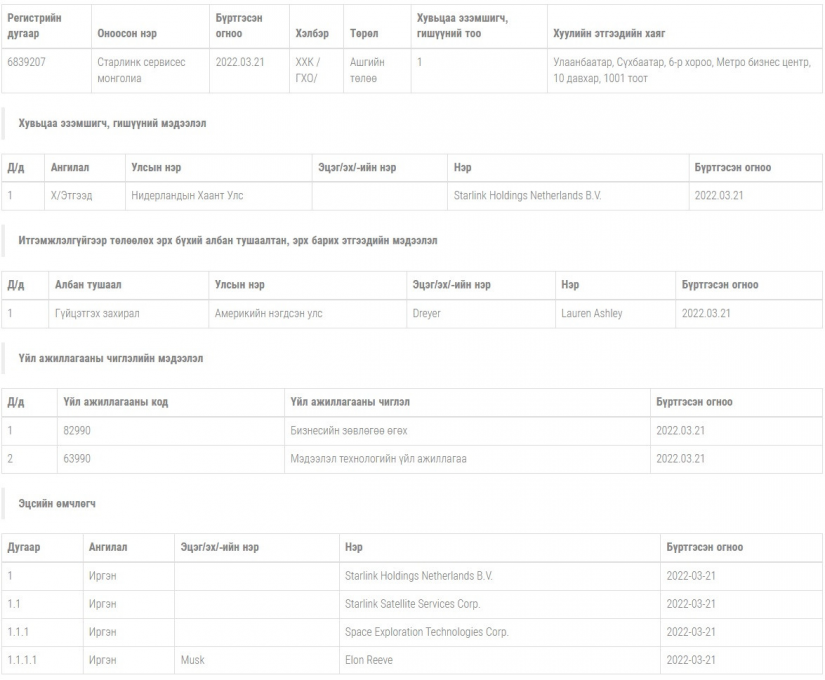Click the company name Старлинк сервисес монголиа
Viewport: 825px width, 680px height.
click(x=141, y=70)
